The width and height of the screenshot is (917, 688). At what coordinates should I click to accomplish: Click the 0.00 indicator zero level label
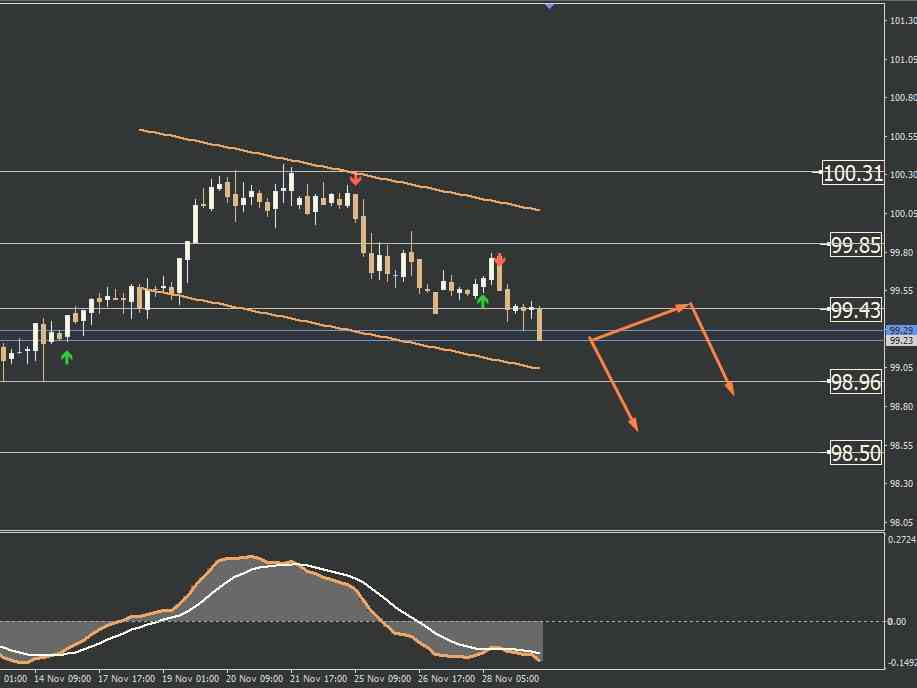(x=897, y=621)
